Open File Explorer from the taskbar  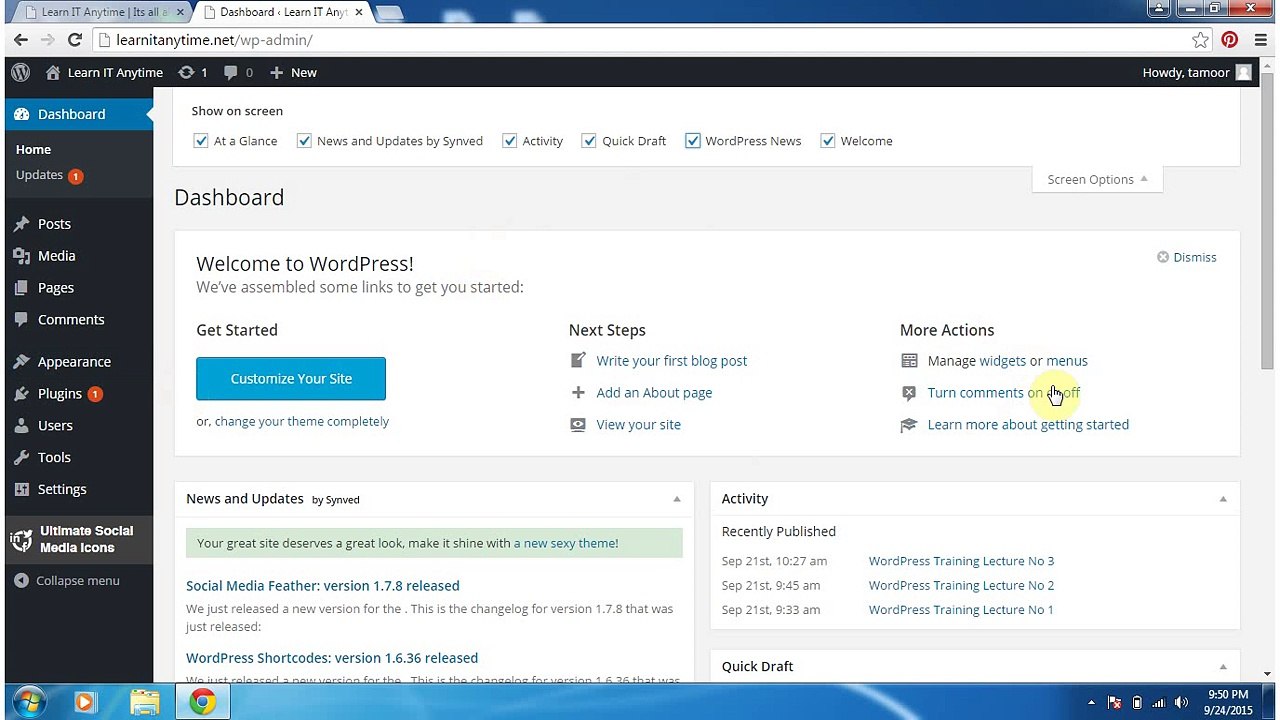click(144, 703)
